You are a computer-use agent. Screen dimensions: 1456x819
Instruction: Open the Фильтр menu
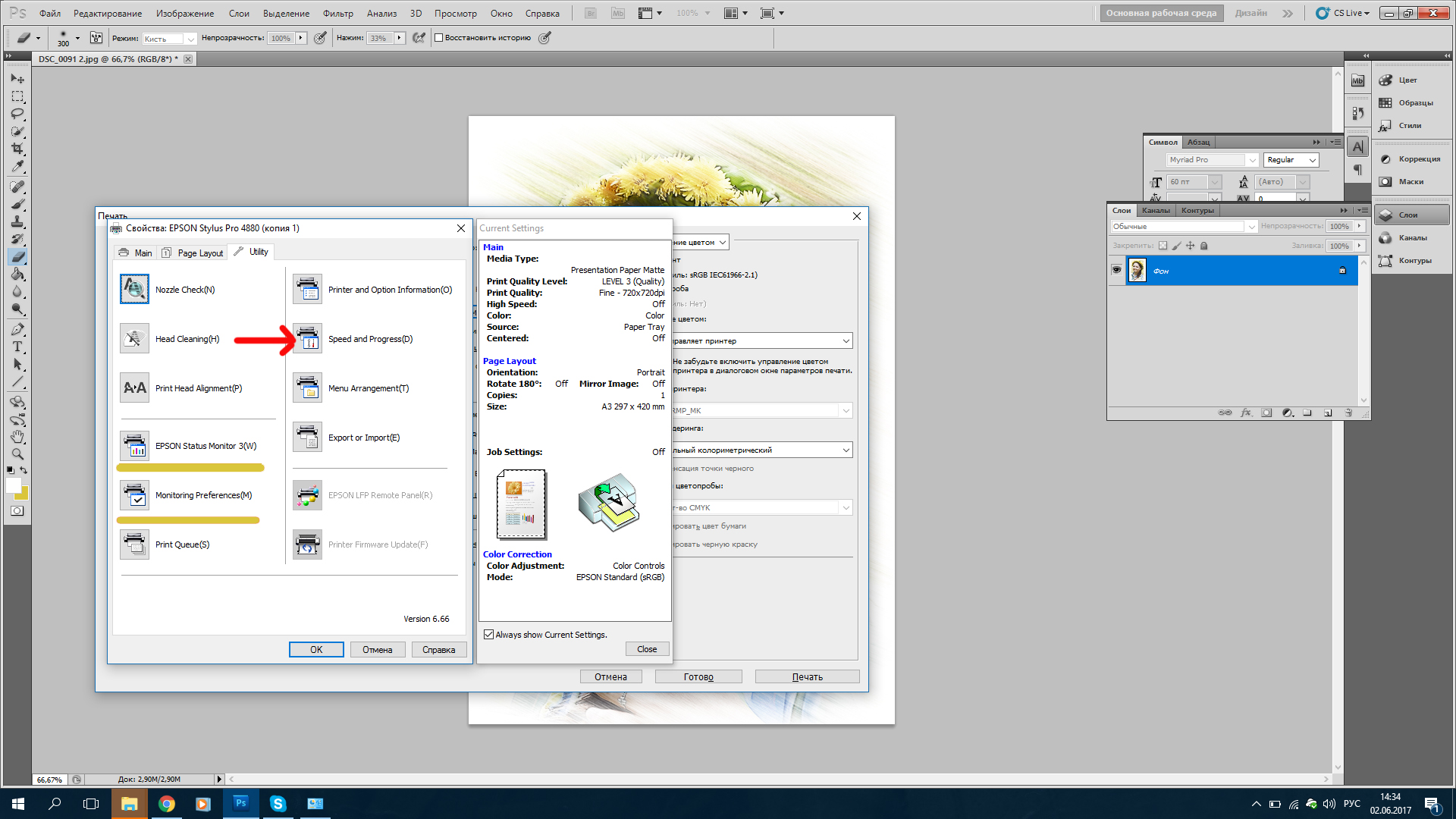[x=337, y=13]
